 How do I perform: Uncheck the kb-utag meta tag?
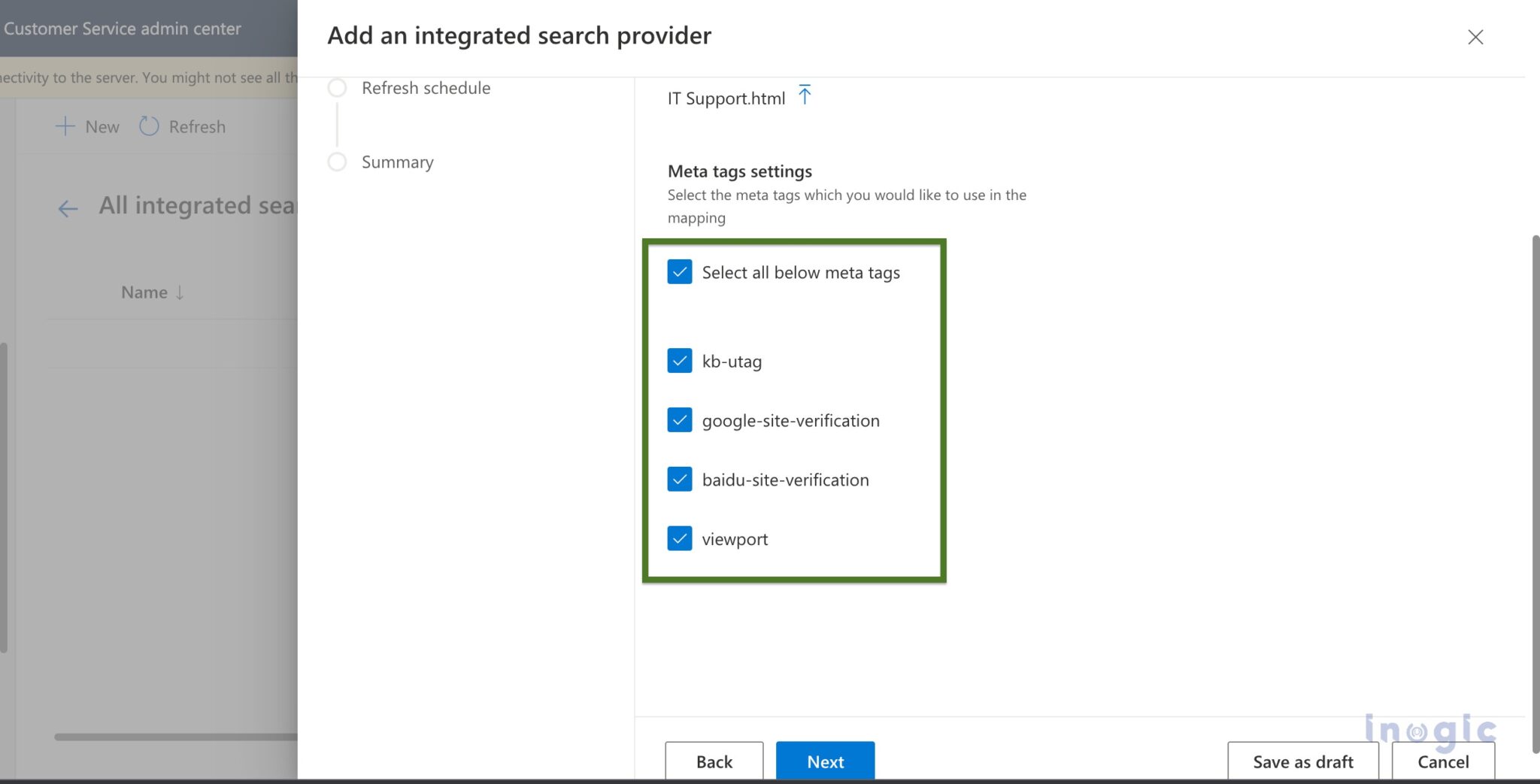coord(679,360)
